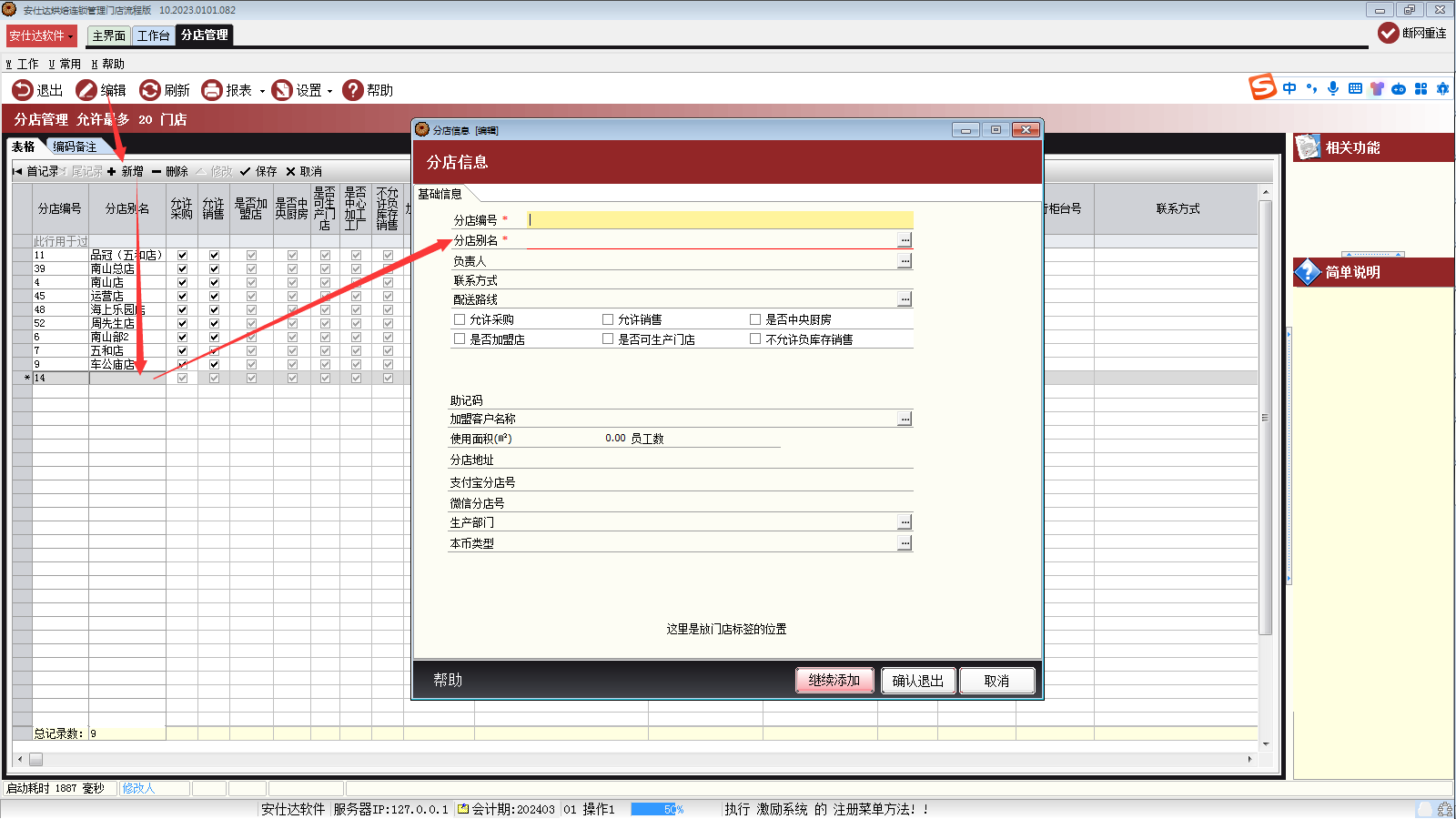Click the 删除 minus icon in the record bar

click(x=157, y=171)
